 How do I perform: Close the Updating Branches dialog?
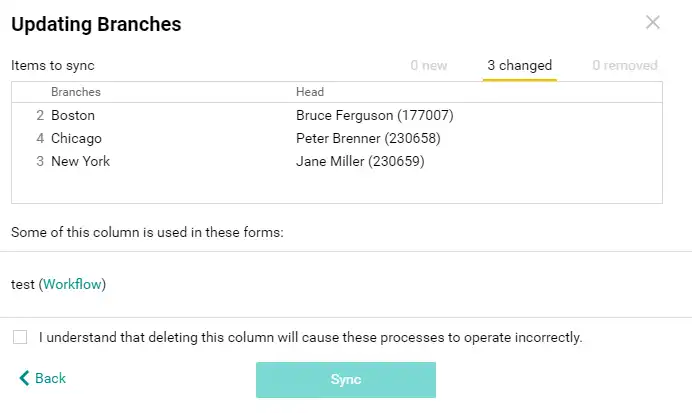pyautogui.click(x=652, y=22)
